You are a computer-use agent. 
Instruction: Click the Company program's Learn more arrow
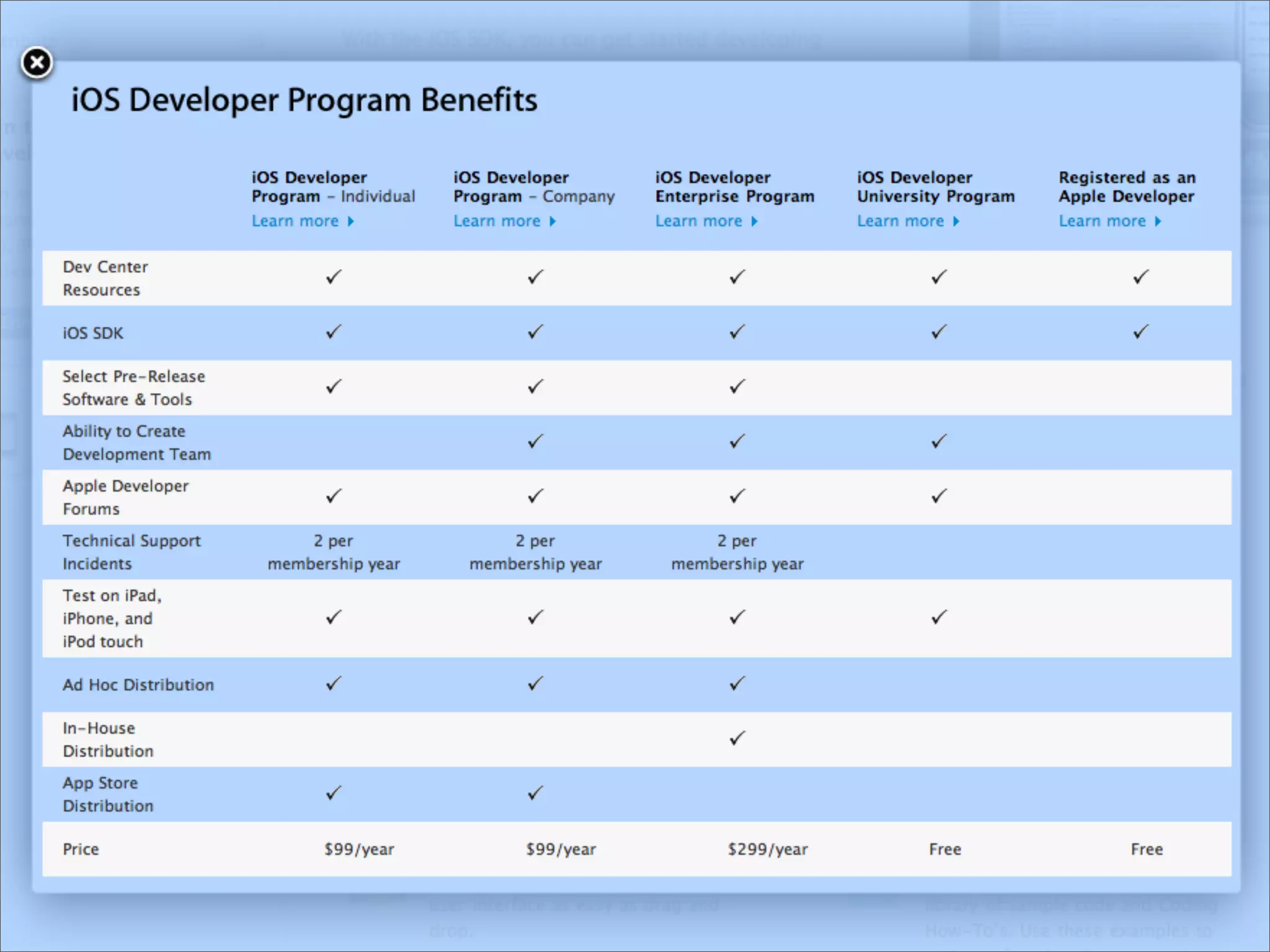point(553,221)
